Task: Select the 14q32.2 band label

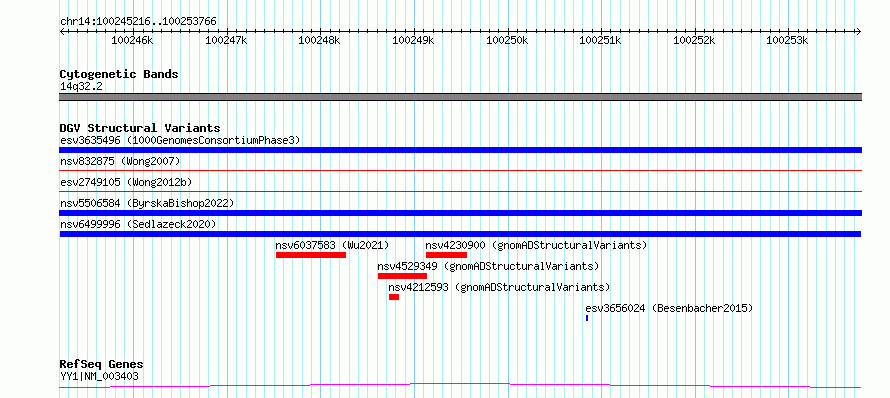Action: (81, 87)
